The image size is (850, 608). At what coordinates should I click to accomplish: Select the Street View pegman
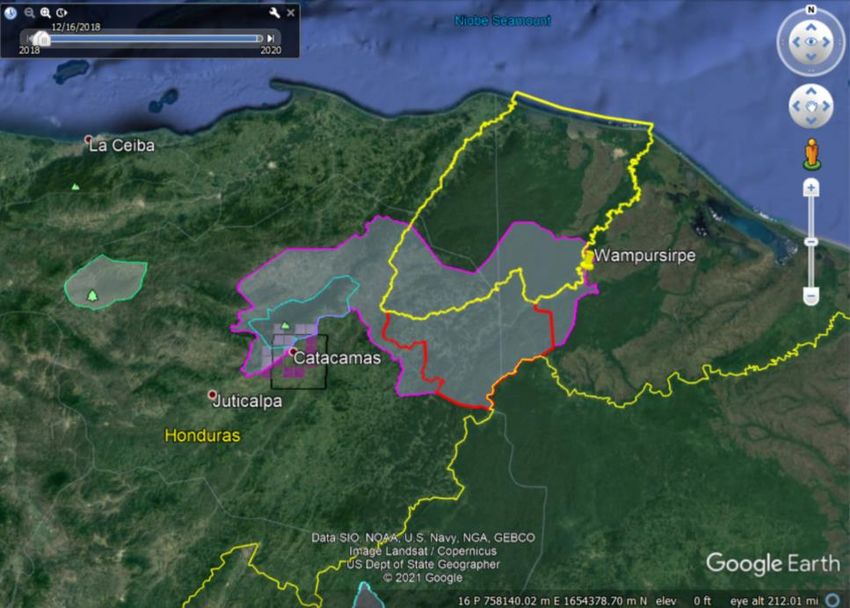pyautogui.click(x=811, y=155)
